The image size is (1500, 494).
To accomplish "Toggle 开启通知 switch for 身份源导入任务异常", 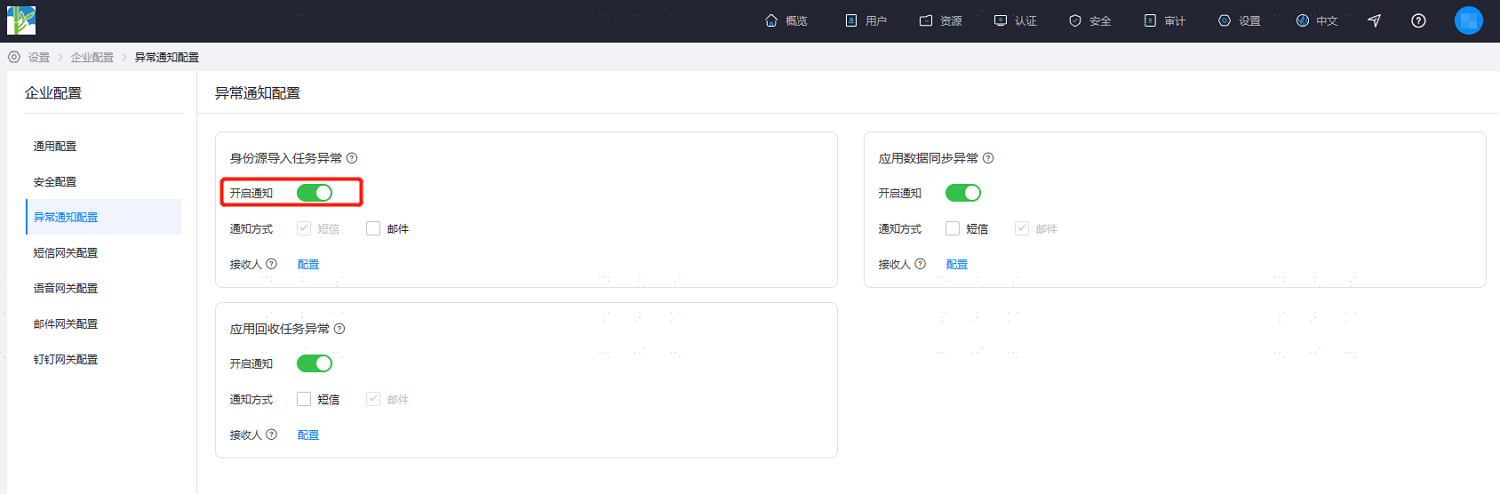I will click(x=314, y=193).
